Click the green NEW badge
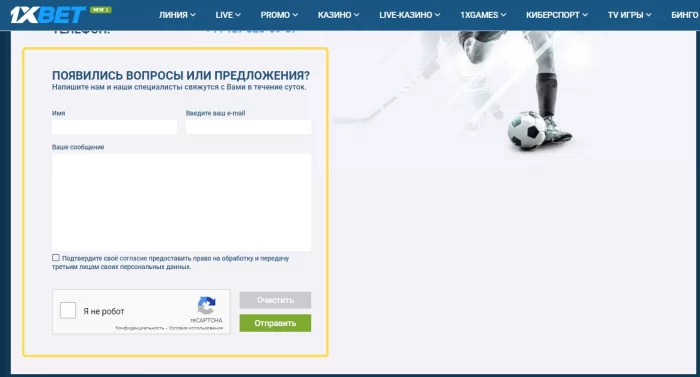700x377 pixels. 100,10
